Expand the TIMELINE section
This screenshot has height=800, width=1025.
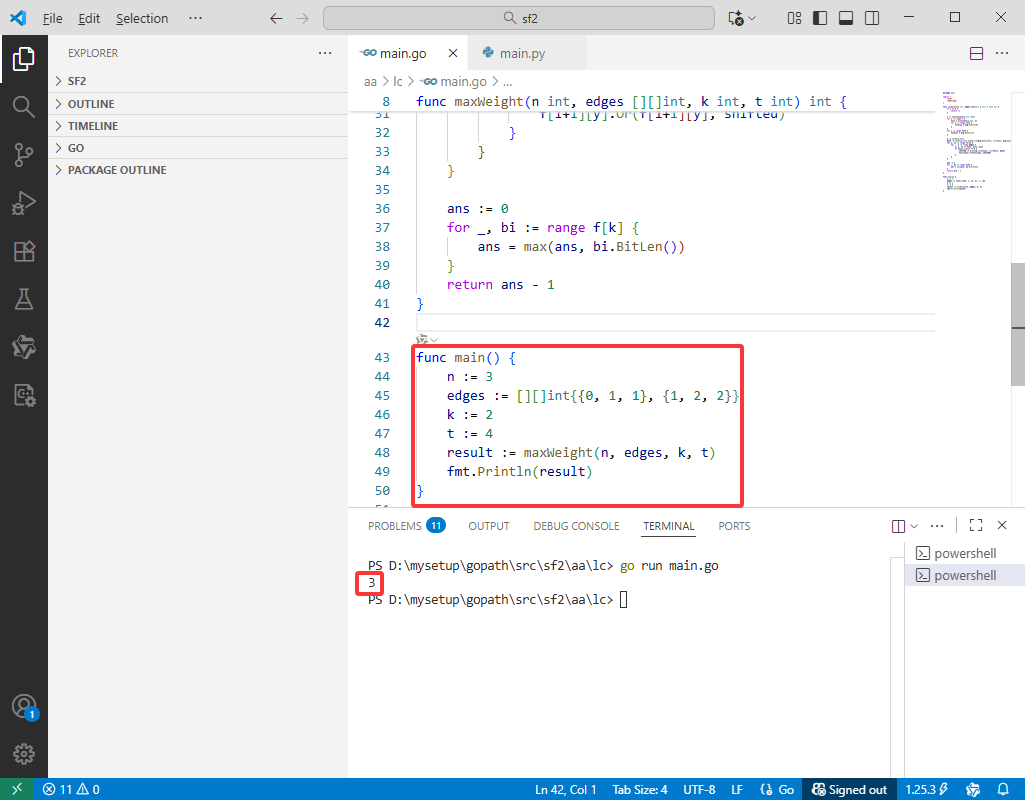pyautogui.click(x=198, y=125)
